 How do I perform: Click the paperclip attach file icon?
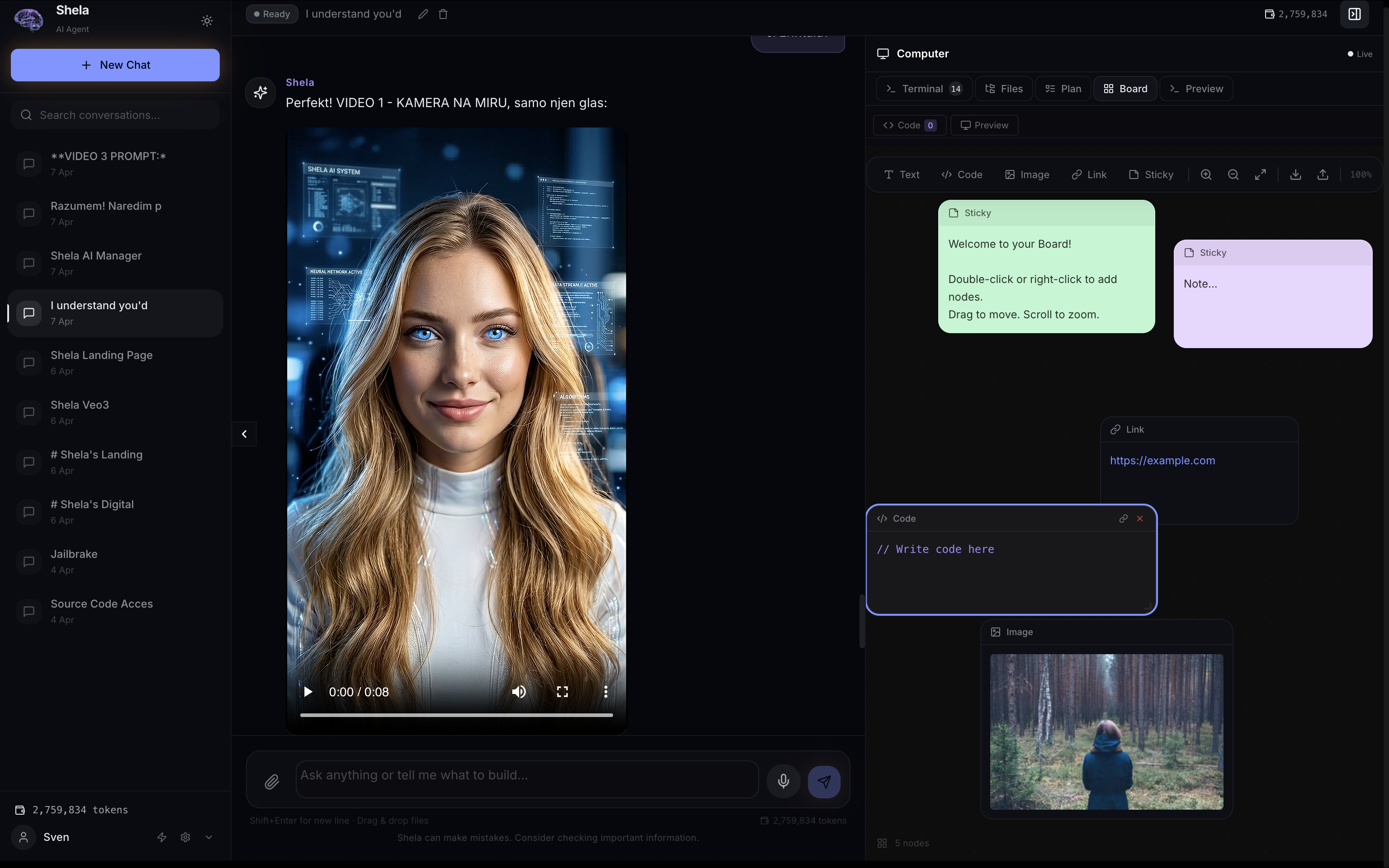[272, 781]
